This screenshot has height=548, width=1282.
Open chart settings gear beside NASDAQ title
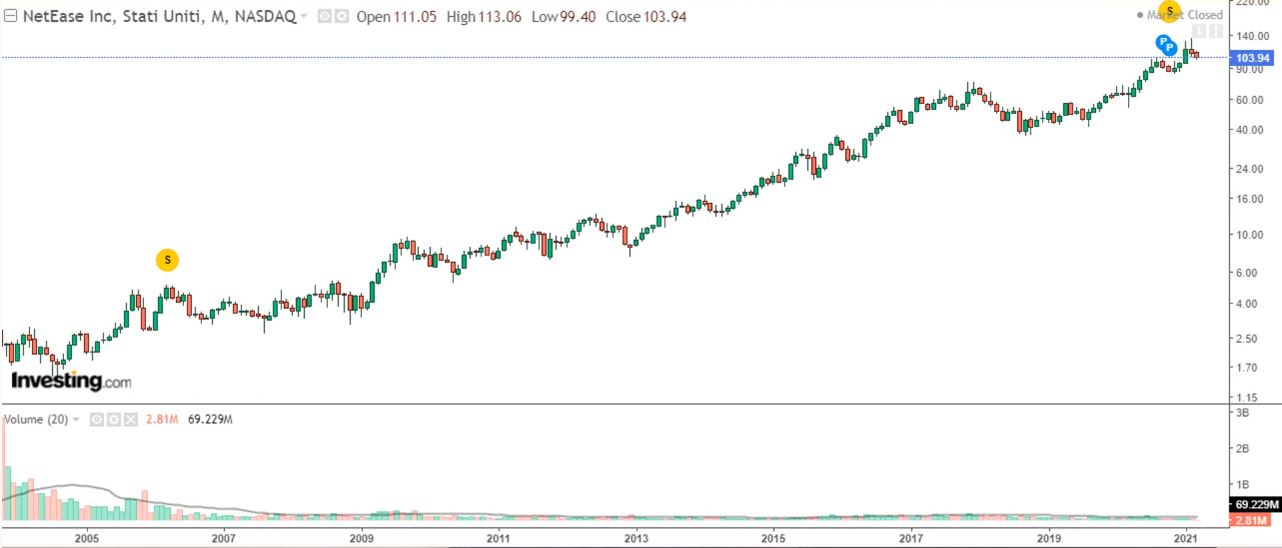[342, 17]
